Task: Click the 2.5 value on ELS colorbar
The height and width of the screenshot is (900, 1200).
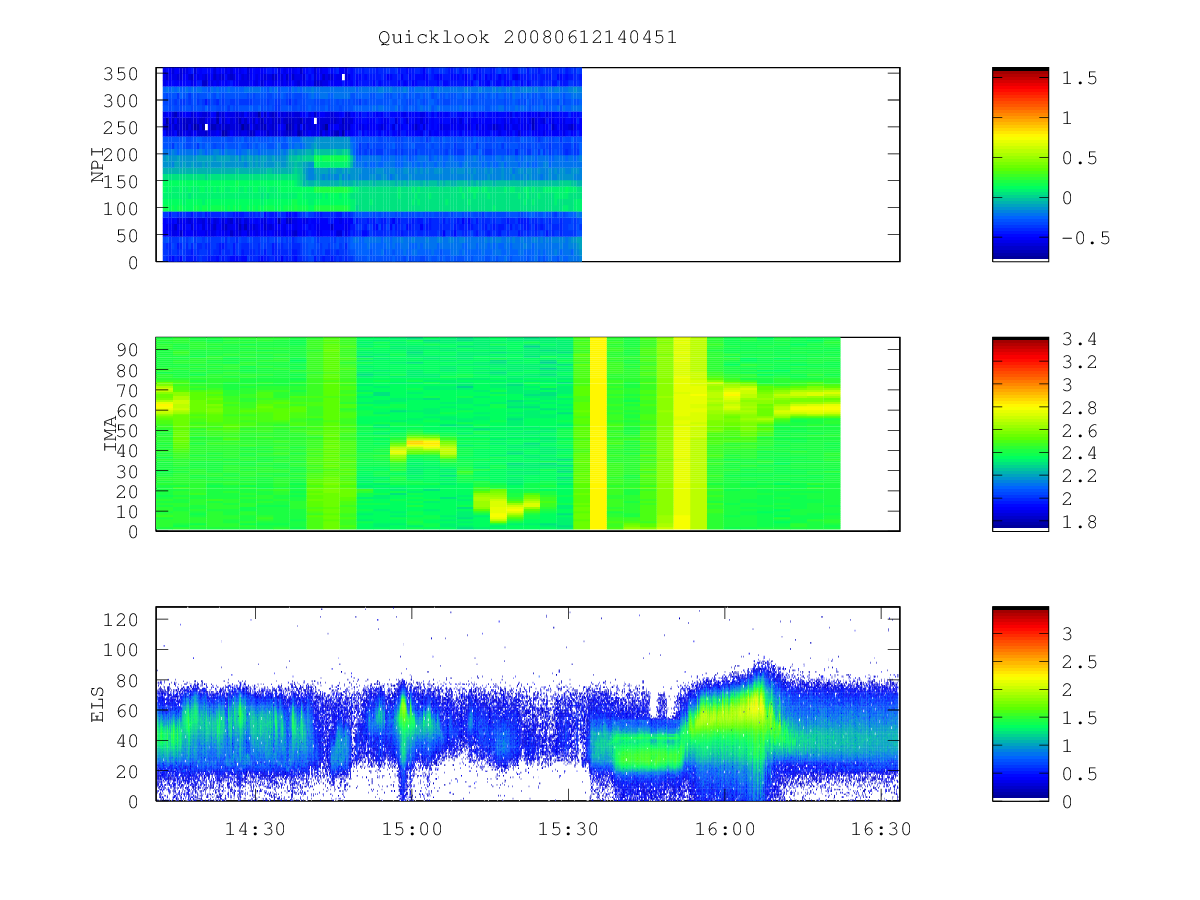Action: [x=1079, y=662]
